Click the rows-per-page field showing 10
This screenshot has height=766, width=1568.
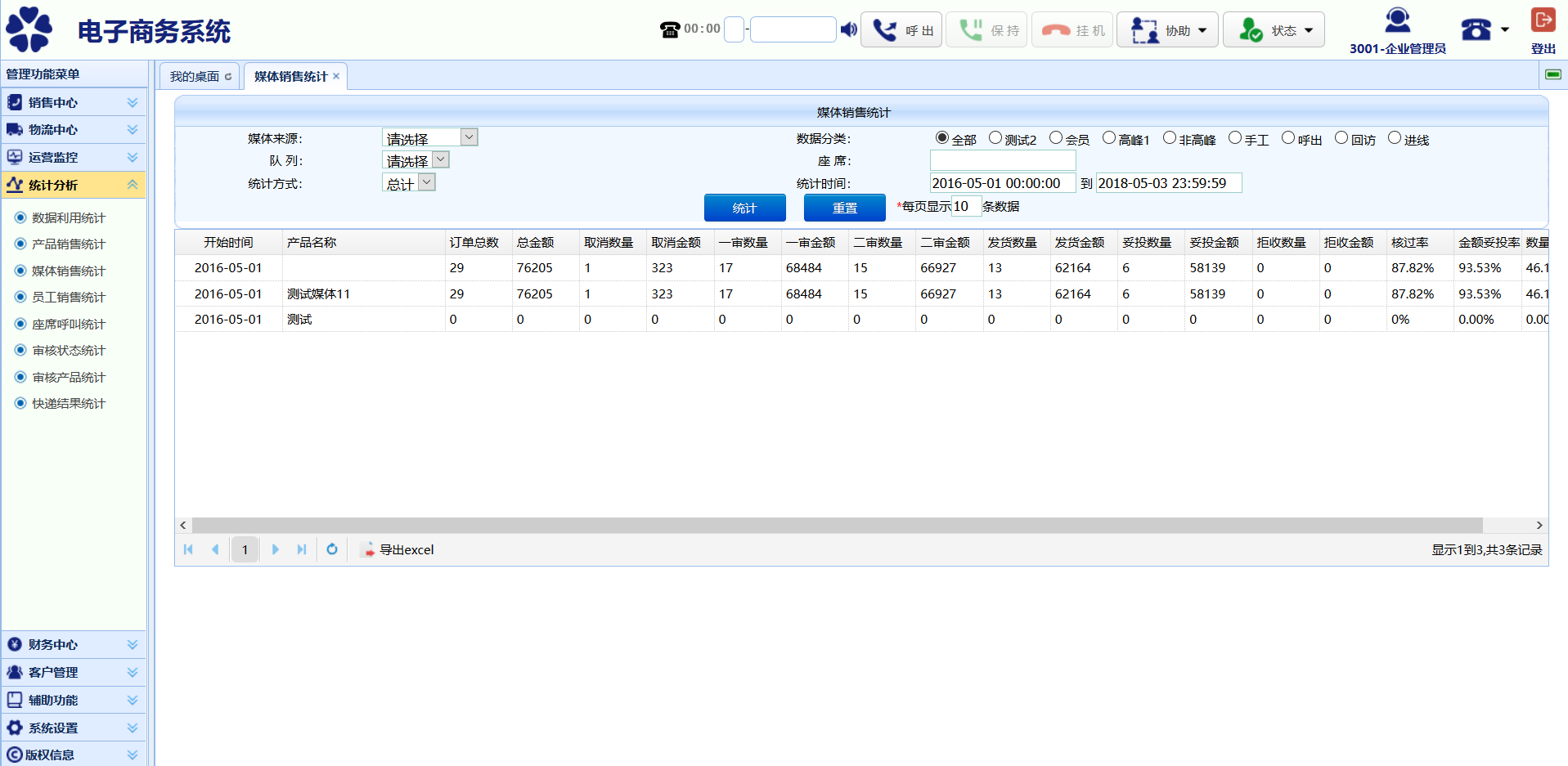(966, 206)
